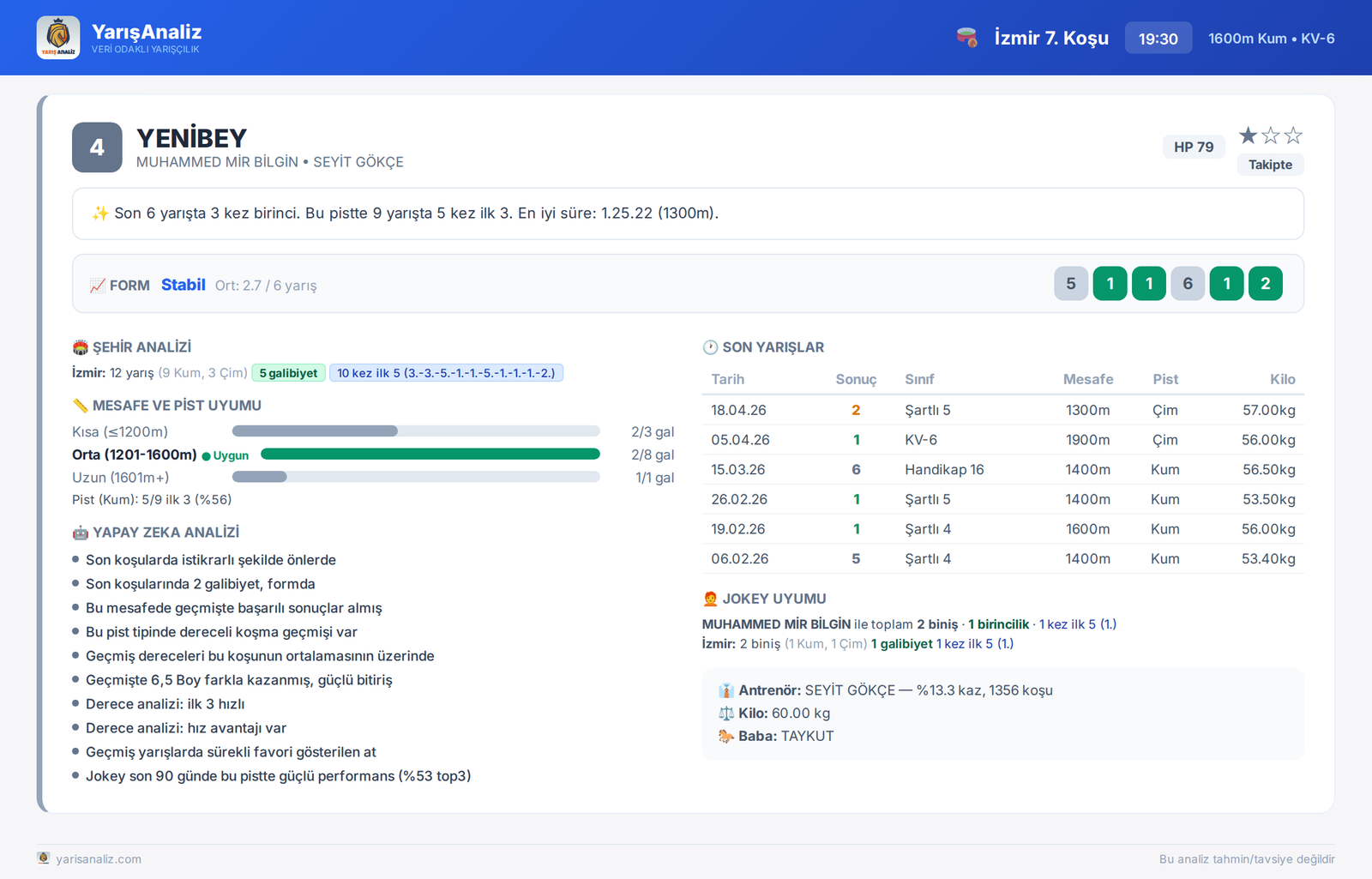Select the İzmir 7. Koşu race title
Image resolution: width=1372 pixels, height=879 pixels.
[1051, 38]
